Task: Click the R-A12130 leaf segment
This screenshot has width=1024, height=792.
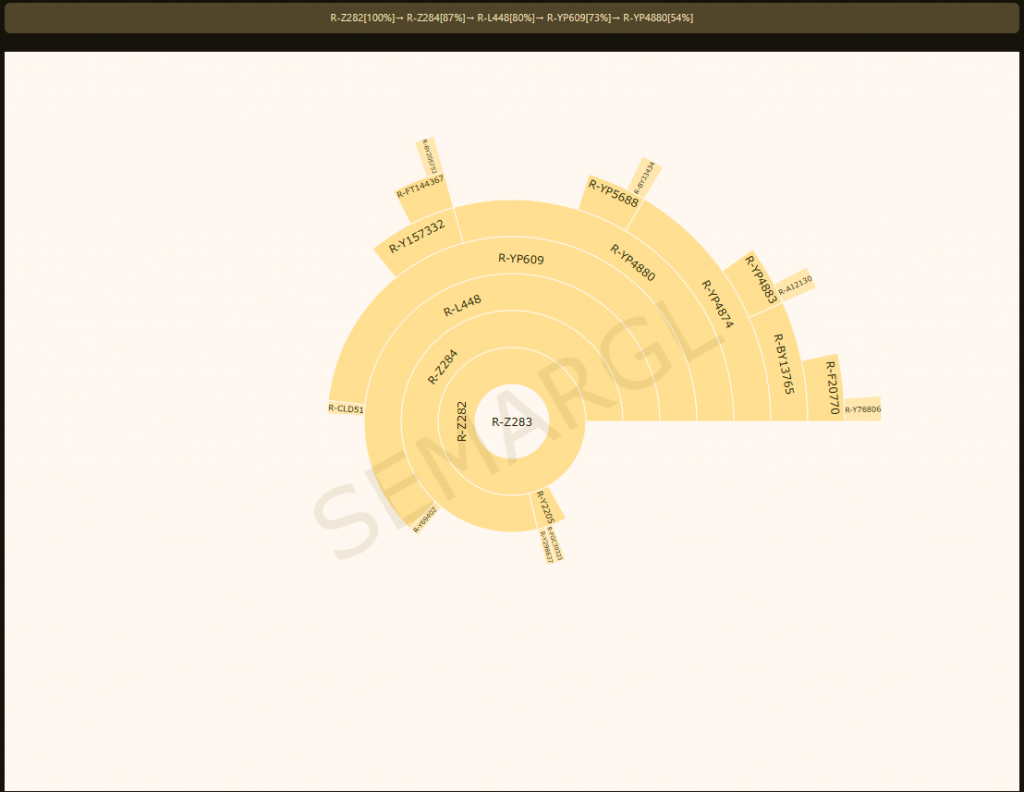Action: point(795,285)
